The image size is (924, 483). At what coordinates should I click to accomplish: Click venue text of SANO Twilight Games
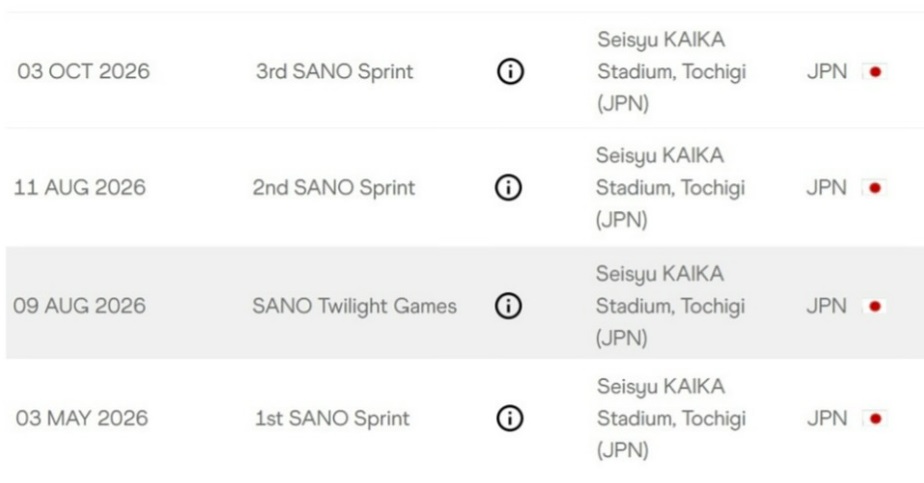(x=670, y=306)
